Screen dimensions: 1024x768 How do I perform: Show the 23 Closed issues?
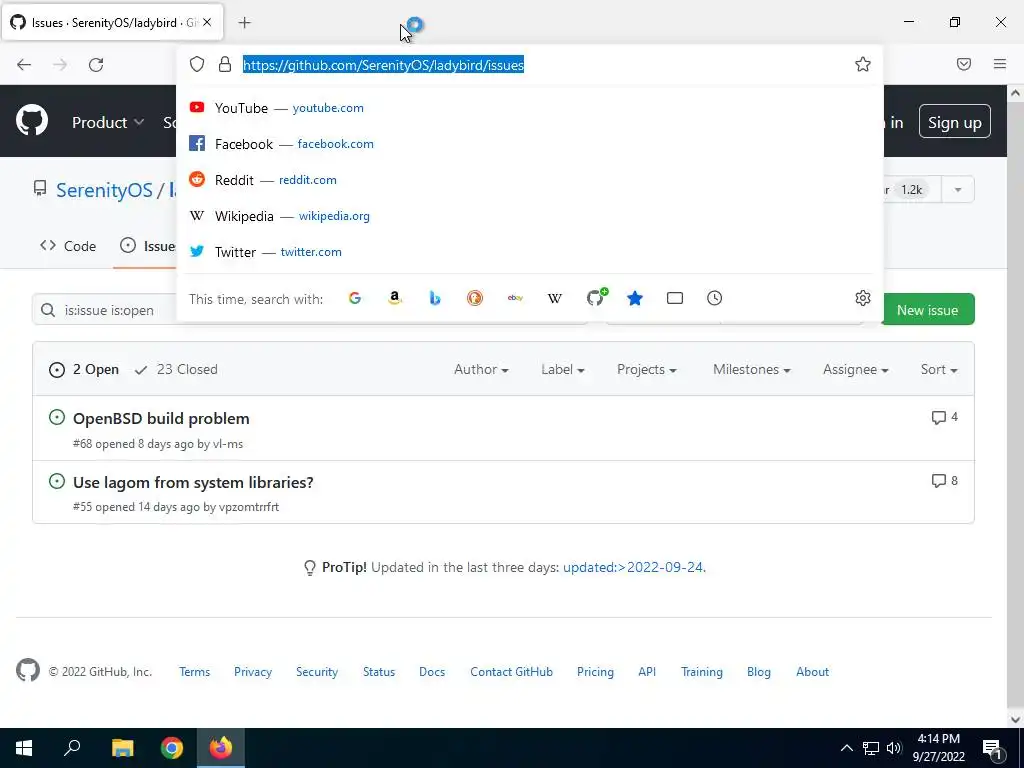pyautogui.click(x=176, y=370)
